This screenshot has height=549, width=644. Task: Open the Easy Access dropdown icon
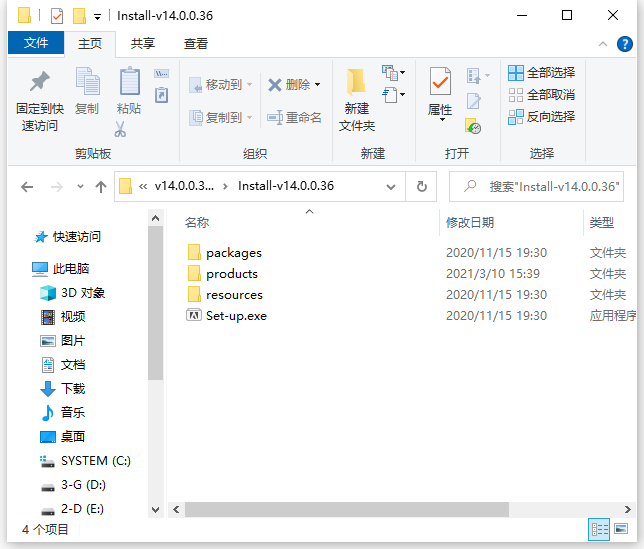pos(393,95)
